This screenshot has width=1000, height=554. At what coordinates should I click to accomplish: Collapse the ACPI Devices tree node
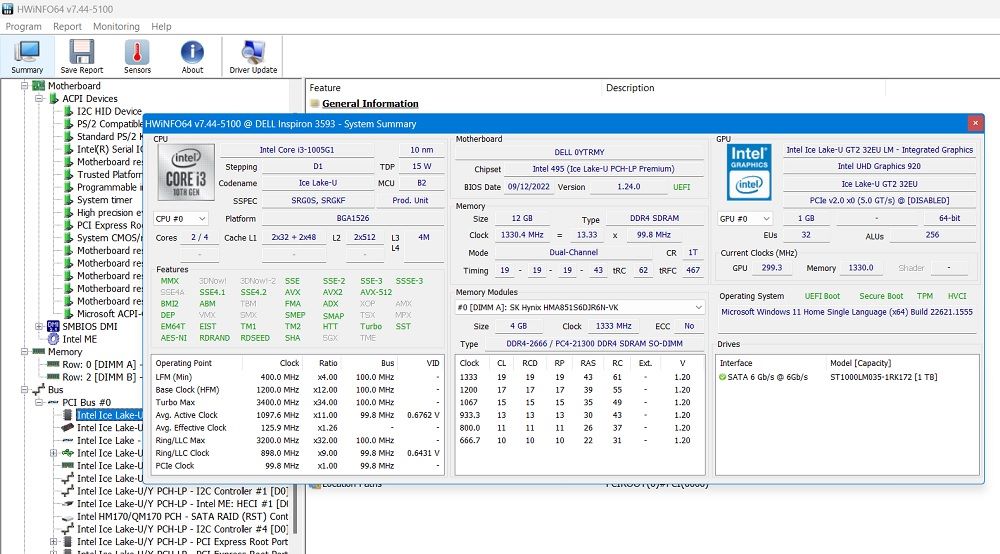click(40, 99)
